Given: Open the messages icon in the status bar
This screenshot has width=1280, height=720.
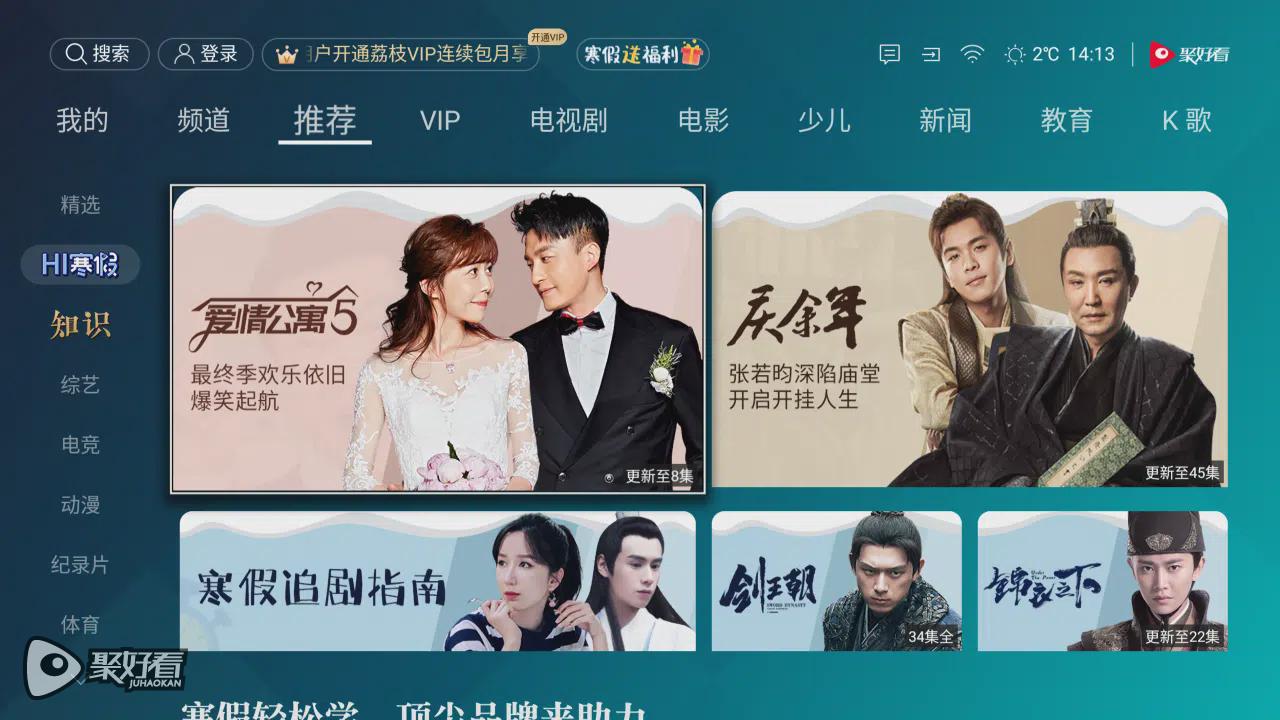Looking at the screenshot, I should tap(889, 54).
